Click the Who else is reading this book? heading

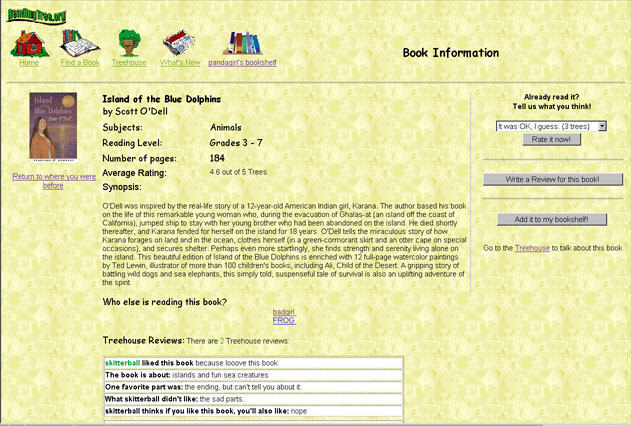(x=165, y=302)
